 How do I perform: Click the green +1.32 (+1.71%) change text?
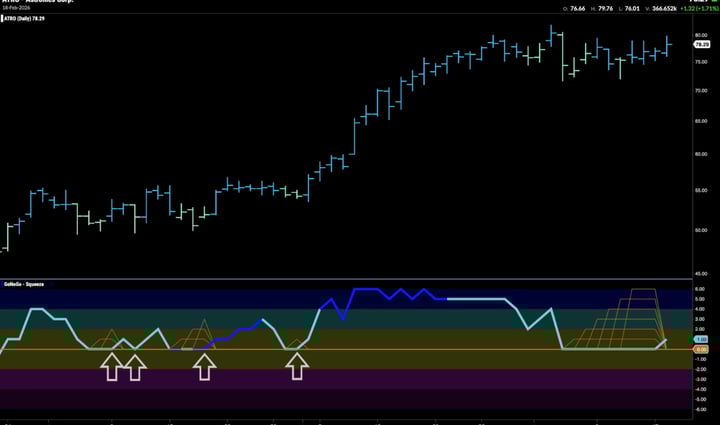pyautogui.click(x=699, y=9)
